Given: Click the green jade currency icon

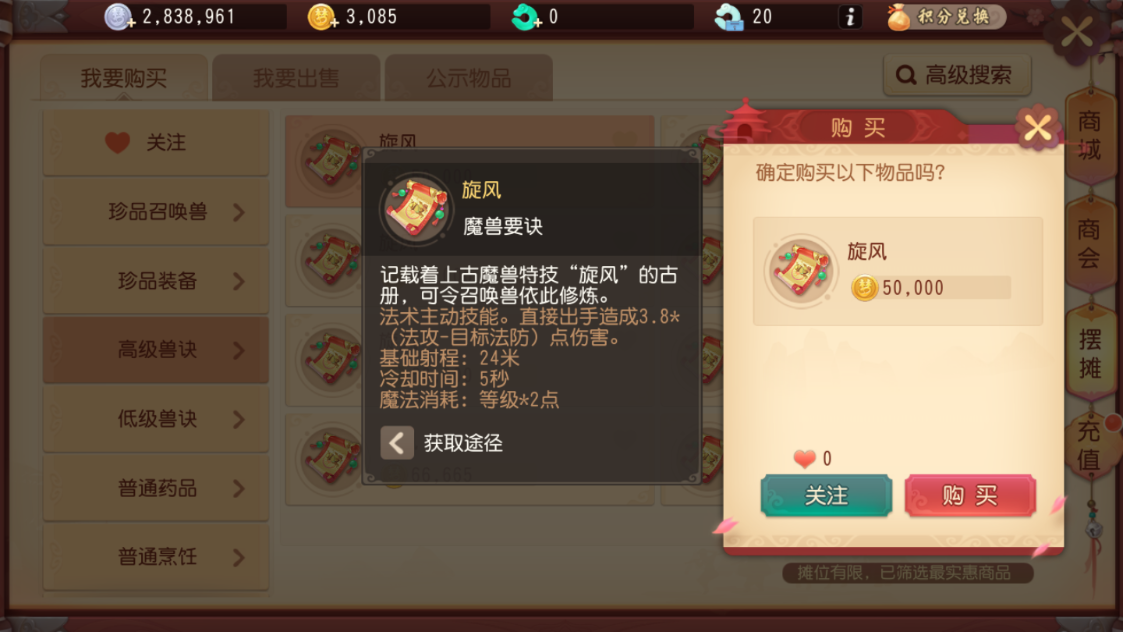Looking at the screenshot, I should 526,16.
